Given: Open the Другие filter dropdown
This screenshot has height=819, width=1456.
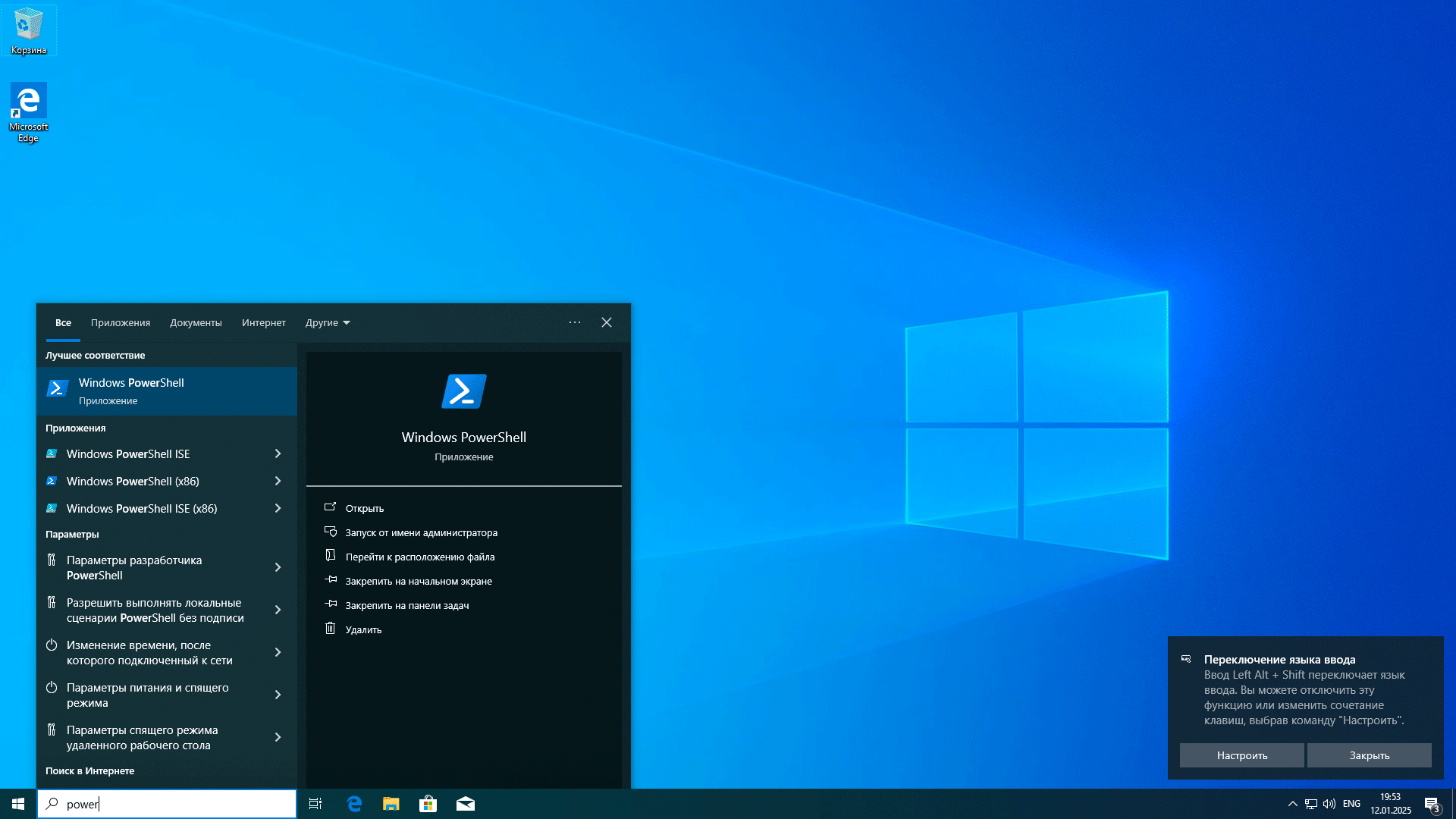Looking at the screenshot, I should pos(328,322).
